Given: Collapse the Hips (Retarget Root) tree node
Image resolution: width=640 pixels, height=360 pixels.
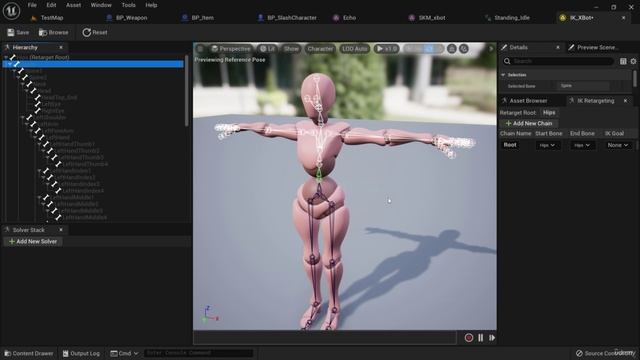Looking at the screenshot, I should pyautogui.click(x=6, y=58).
